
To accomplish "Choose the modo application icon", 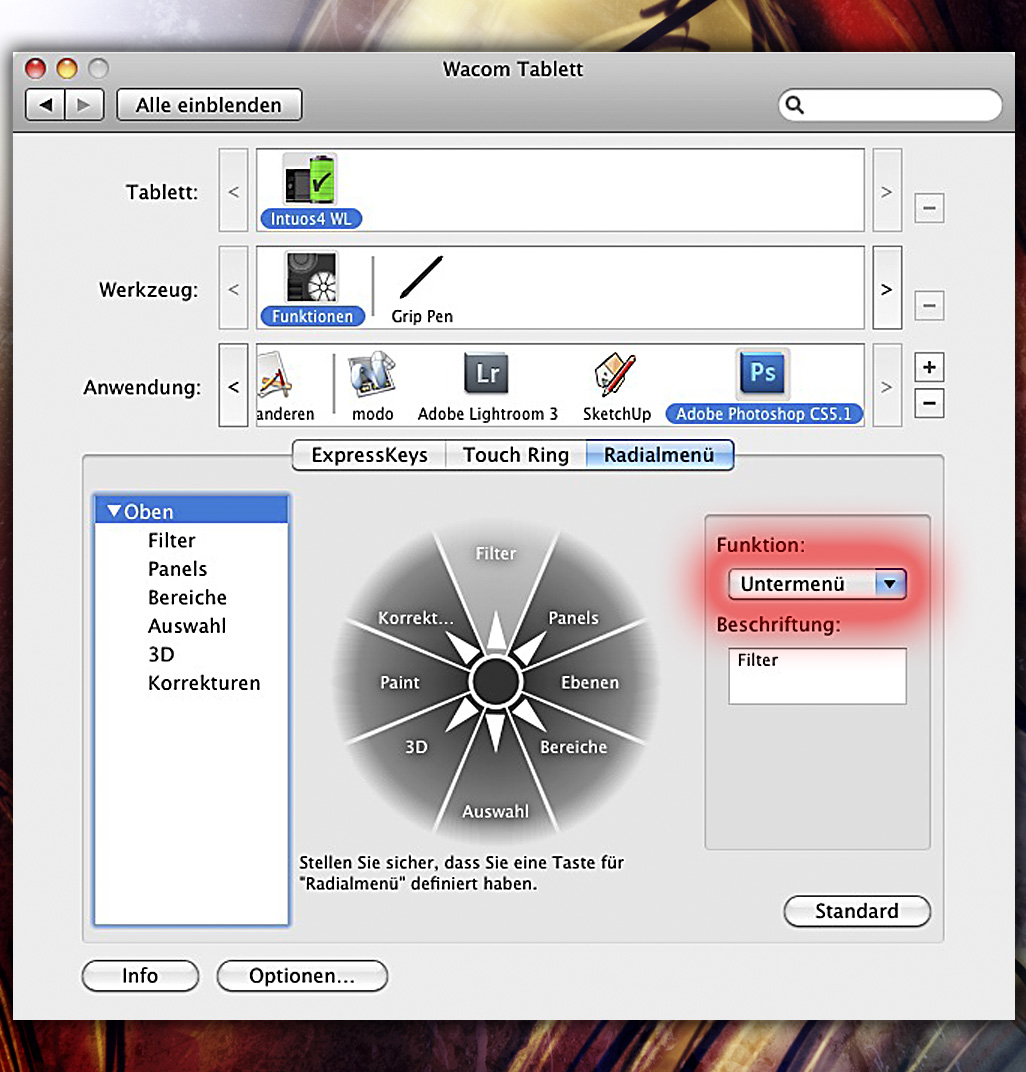I will coord(372,375).
